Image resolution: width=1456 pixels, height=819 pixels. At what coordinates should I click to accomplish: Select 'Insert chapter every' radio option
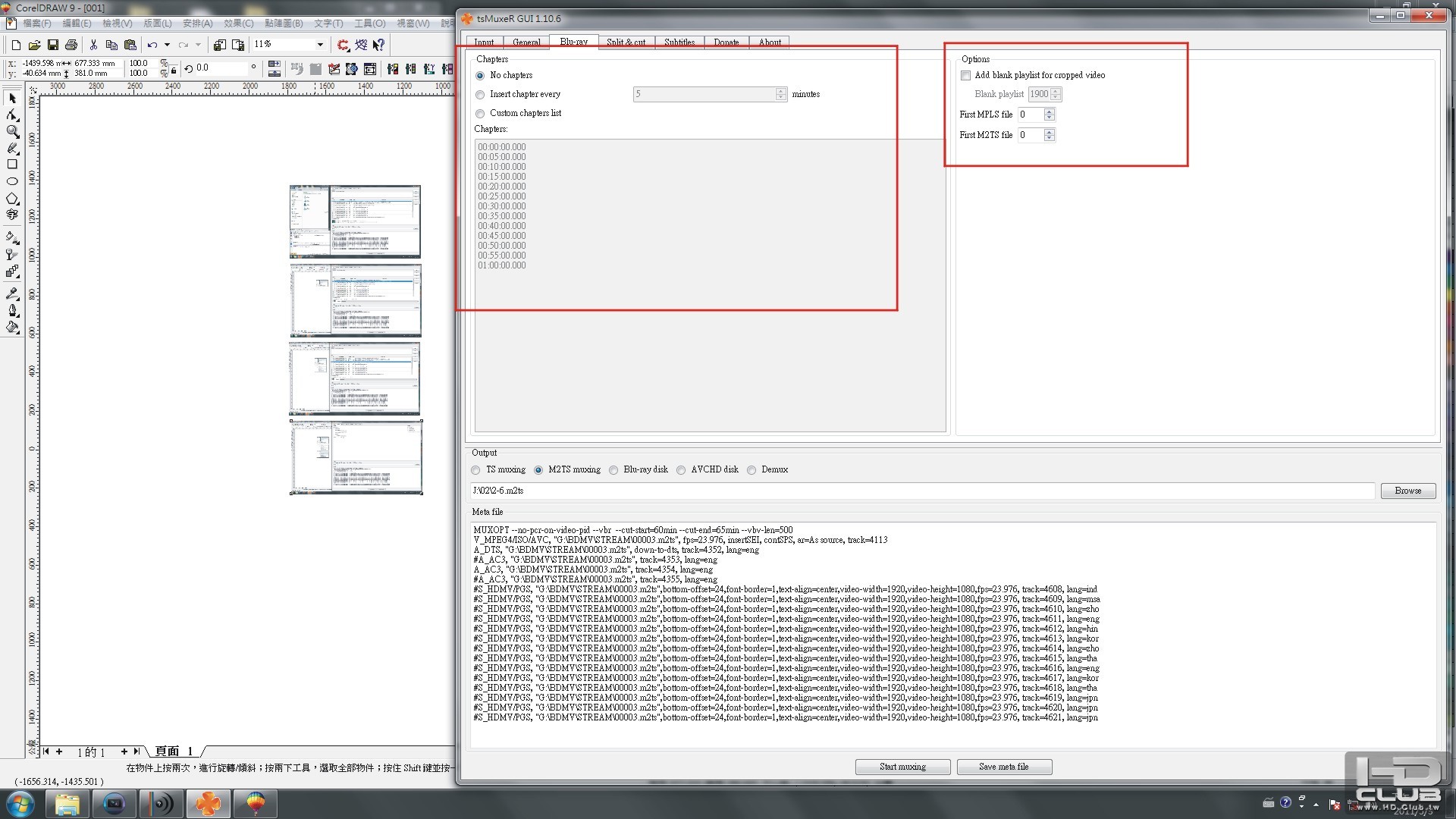click(480, 95)
